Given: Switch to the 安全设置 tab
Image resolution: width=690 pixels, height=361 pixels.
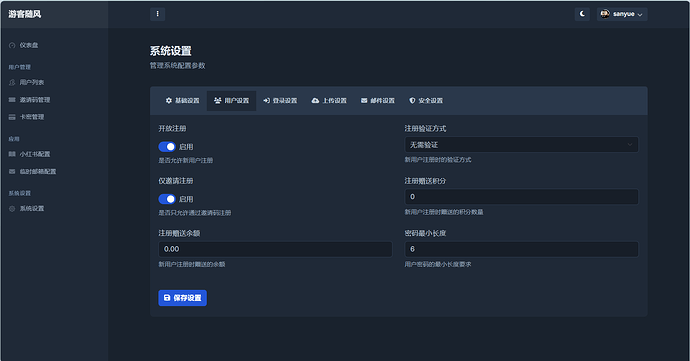Looking at the screenshot, I should click(426, 101).
